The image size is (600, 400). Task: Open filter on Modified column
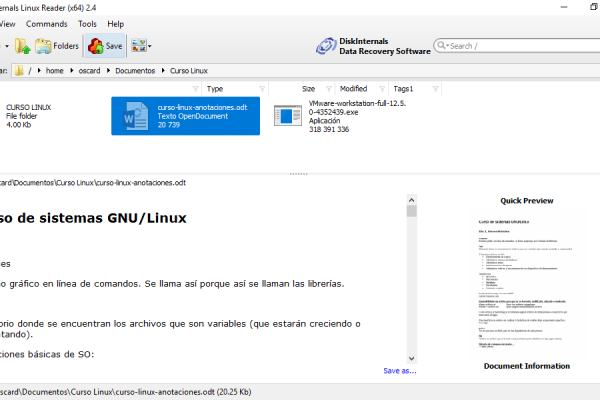pos(382,89)
